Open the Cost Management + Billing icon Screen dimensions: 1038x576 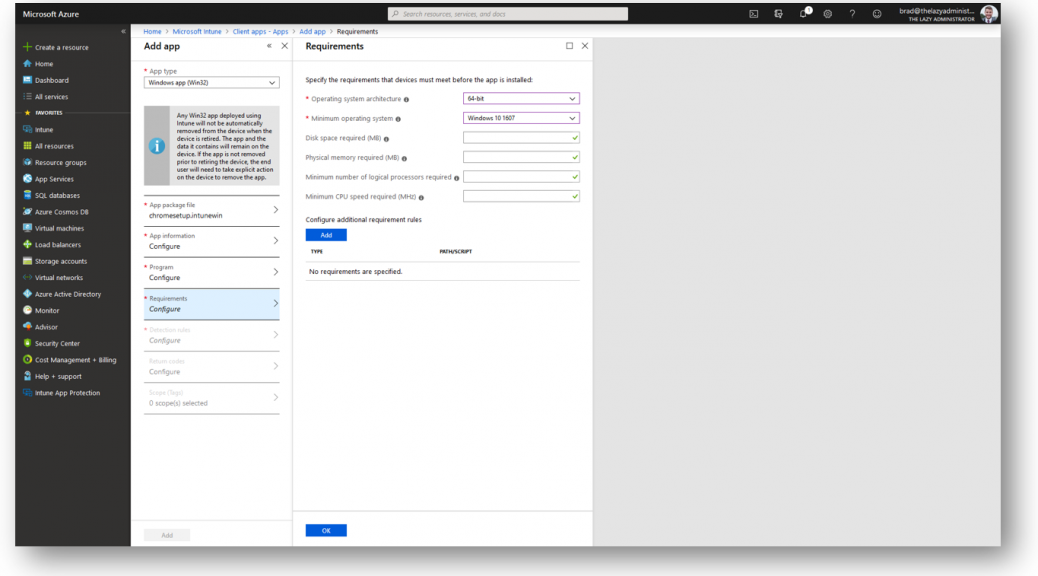[27, 360]
